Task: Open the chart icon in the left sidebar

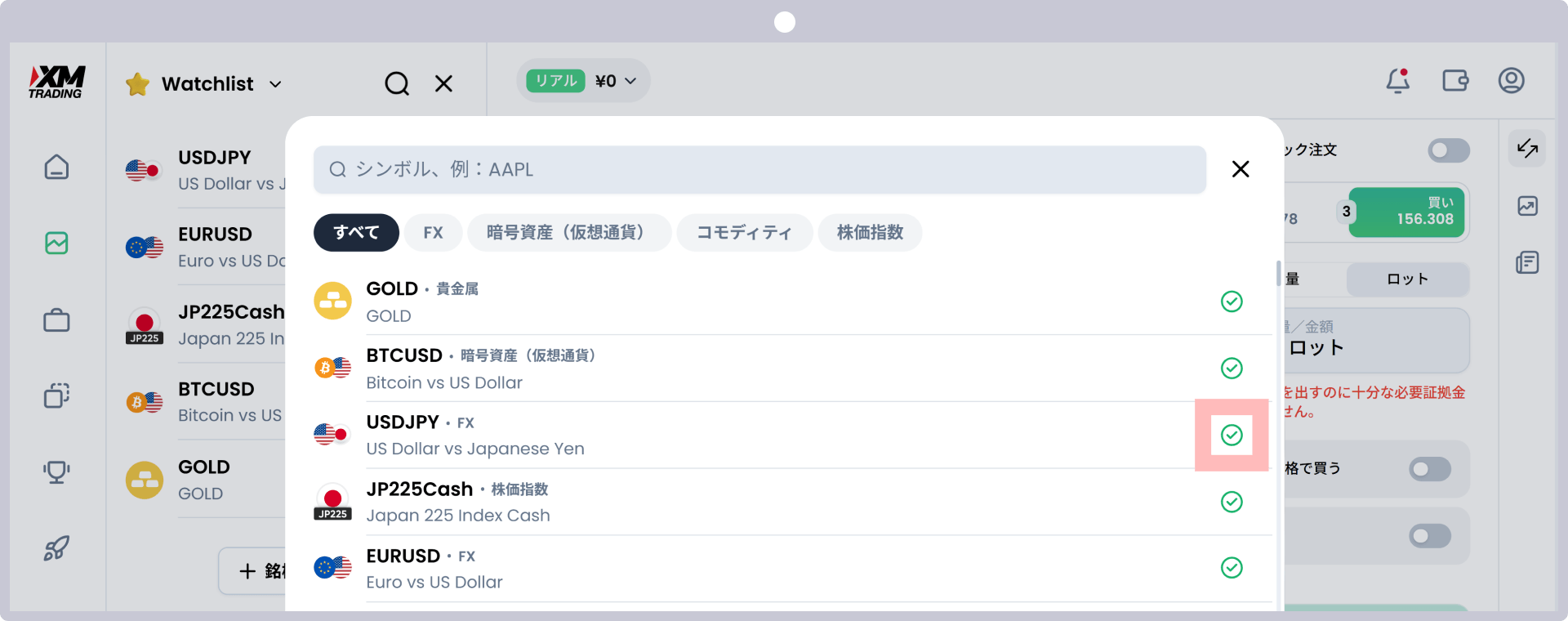Action: (x=56, y=243)
